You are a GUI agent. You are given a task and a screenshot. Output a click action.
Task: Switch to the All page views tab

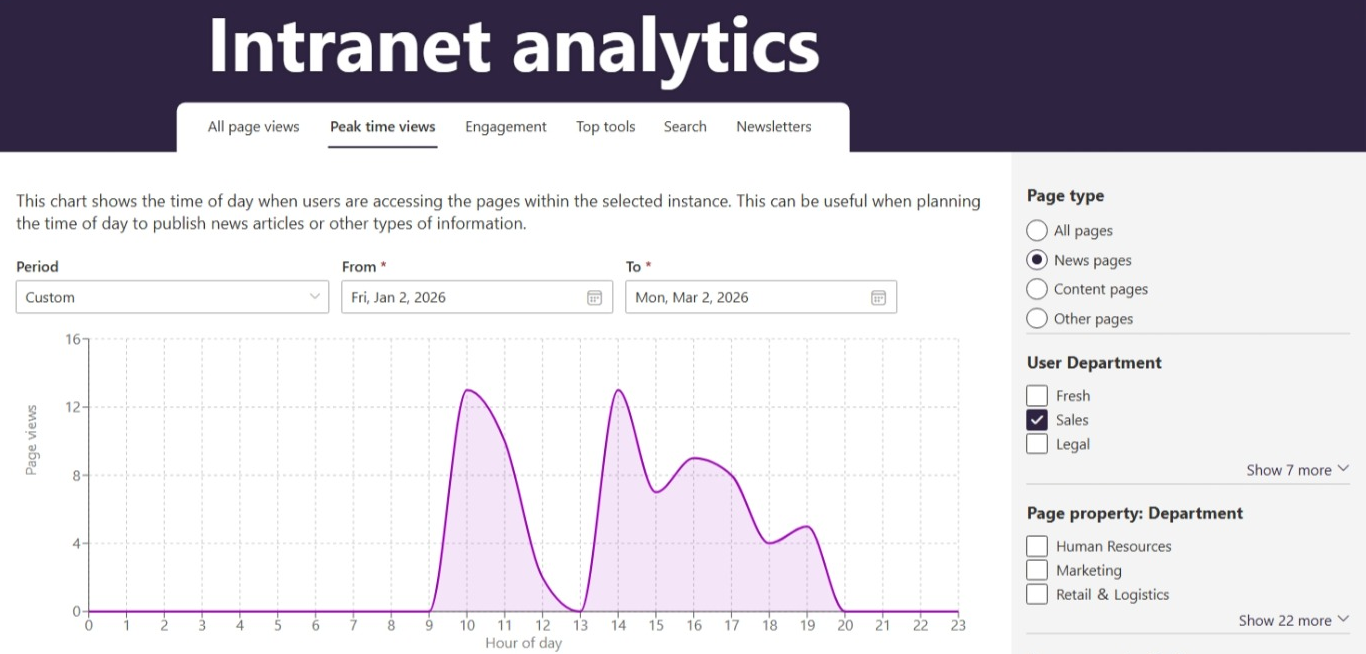pyautogui.click(x=253, y=127)
